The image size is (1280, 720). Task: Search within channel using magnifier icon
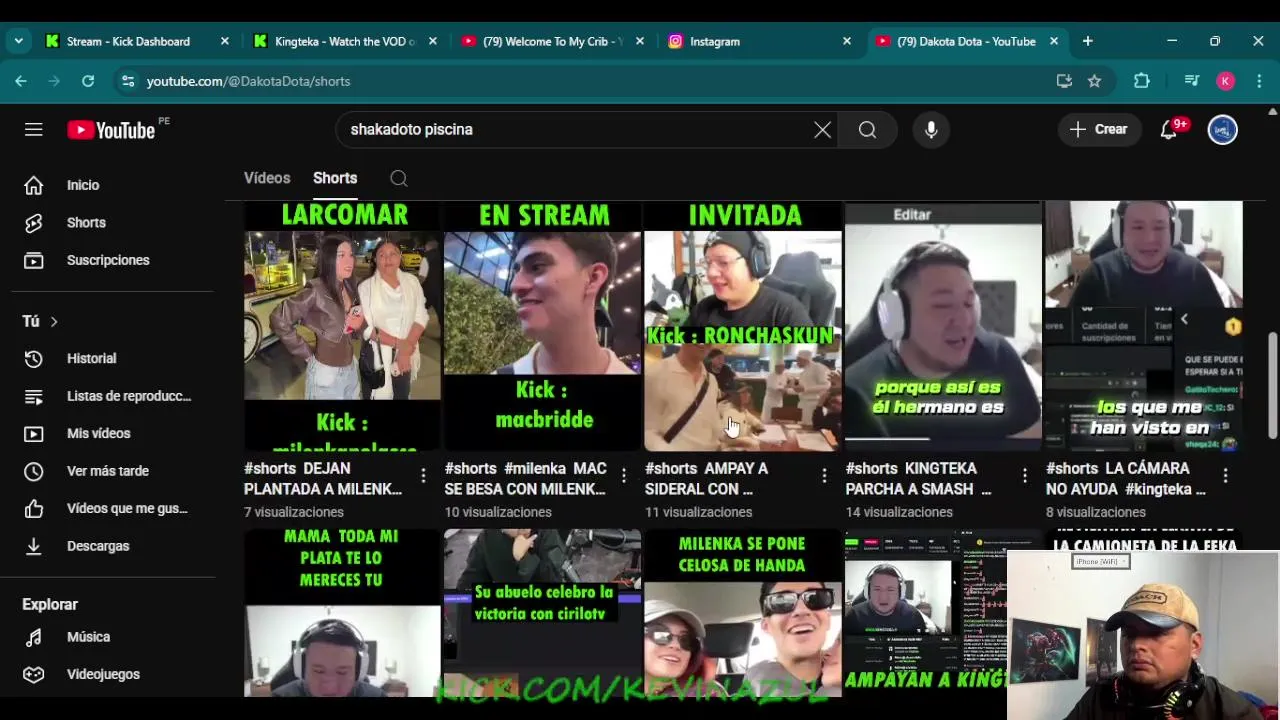pyautogui.click(x=399, y=178)
